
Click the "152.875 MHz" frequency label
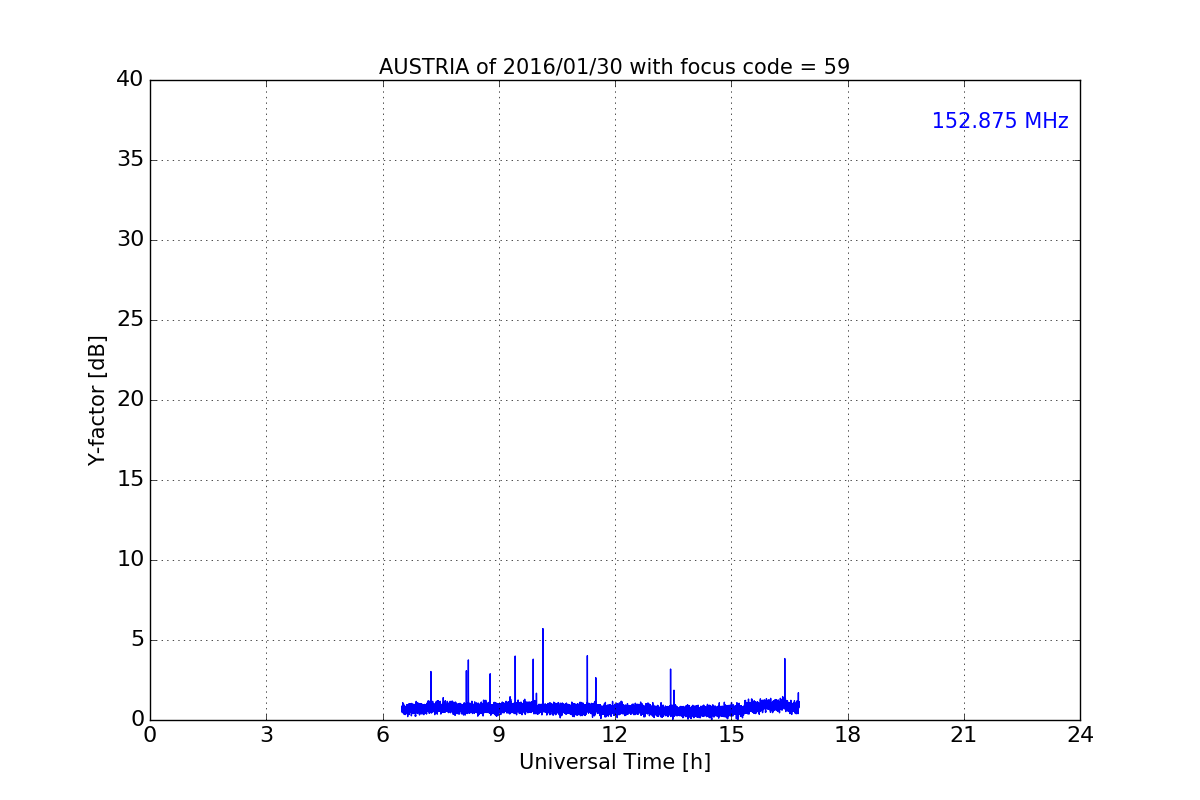pos(1000,121)
